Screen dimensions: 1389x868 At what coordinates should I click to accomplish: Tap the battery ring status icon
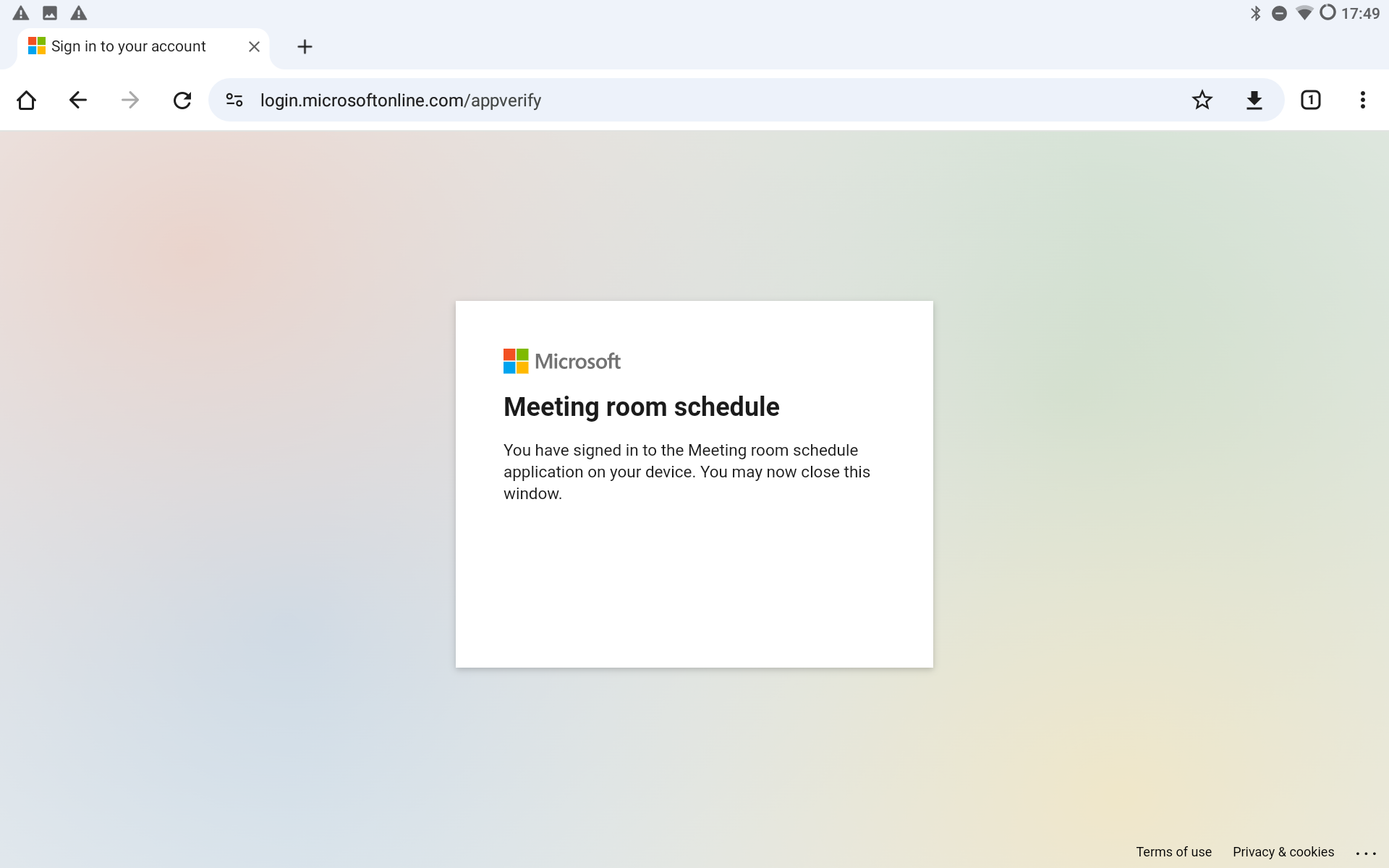[x=1328, y=12]
